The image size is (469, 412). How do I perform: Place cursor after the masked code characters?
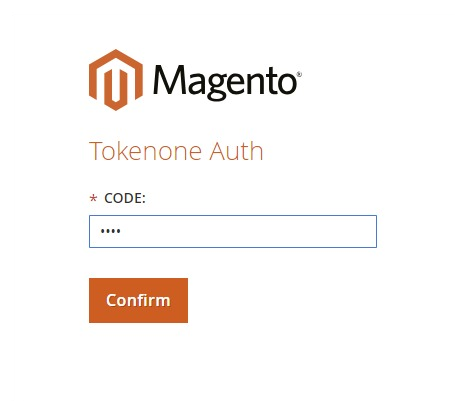[122, 231]
